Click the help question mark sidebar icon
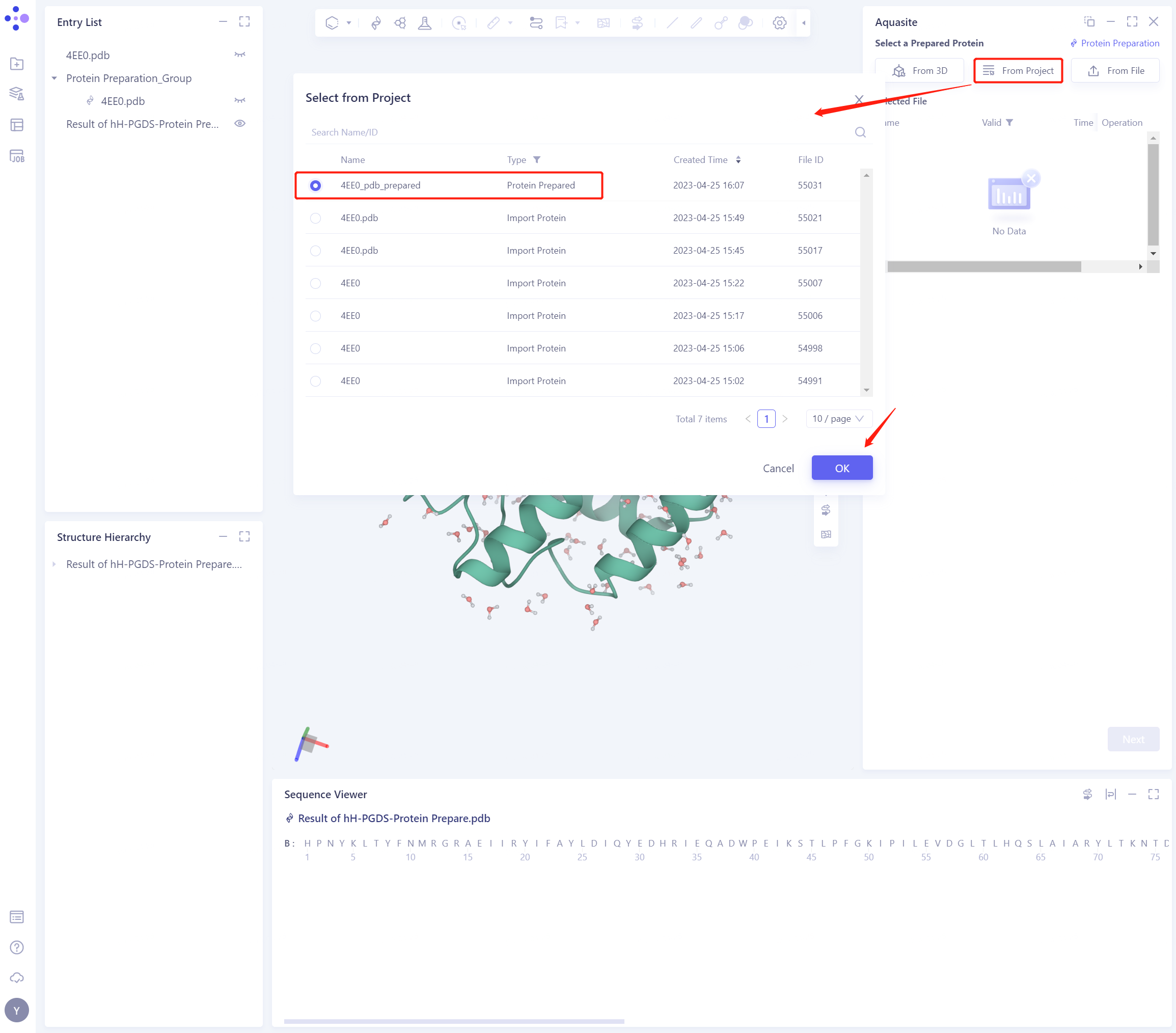This screenshot has width=1176, height=1033. (x=17, y=947)
